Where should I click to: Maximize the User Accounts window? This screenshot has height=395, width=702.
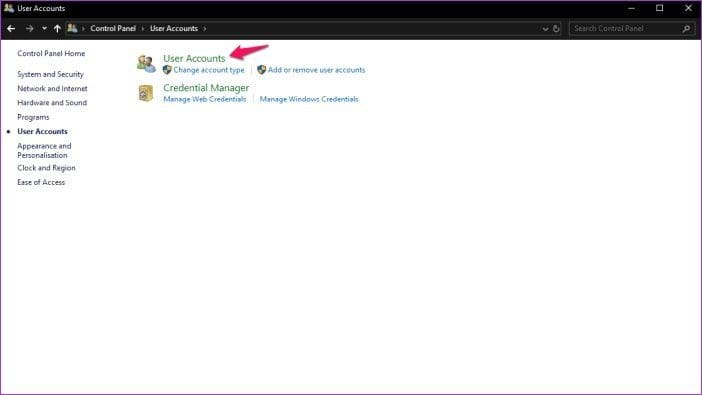[659, 8]
